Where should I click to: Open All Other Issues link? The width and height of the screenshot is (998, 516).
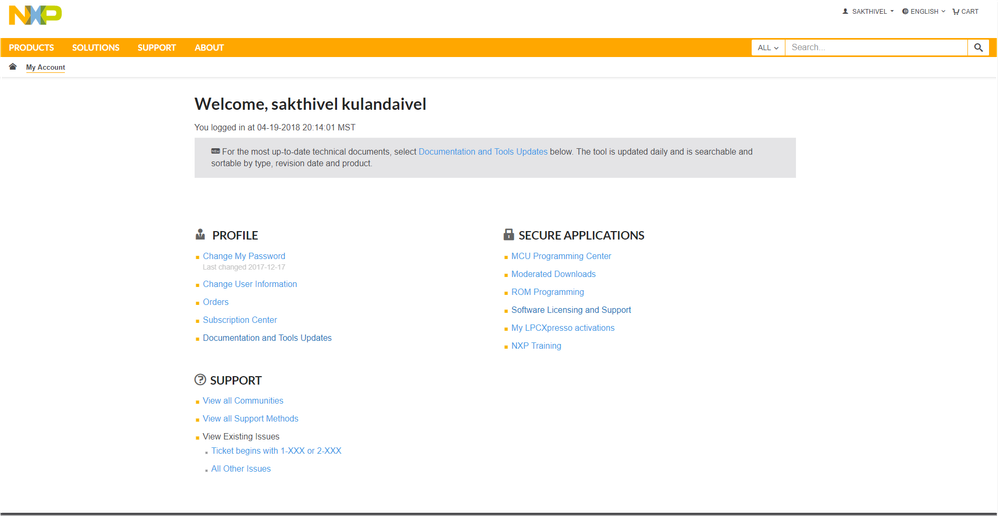241,469
